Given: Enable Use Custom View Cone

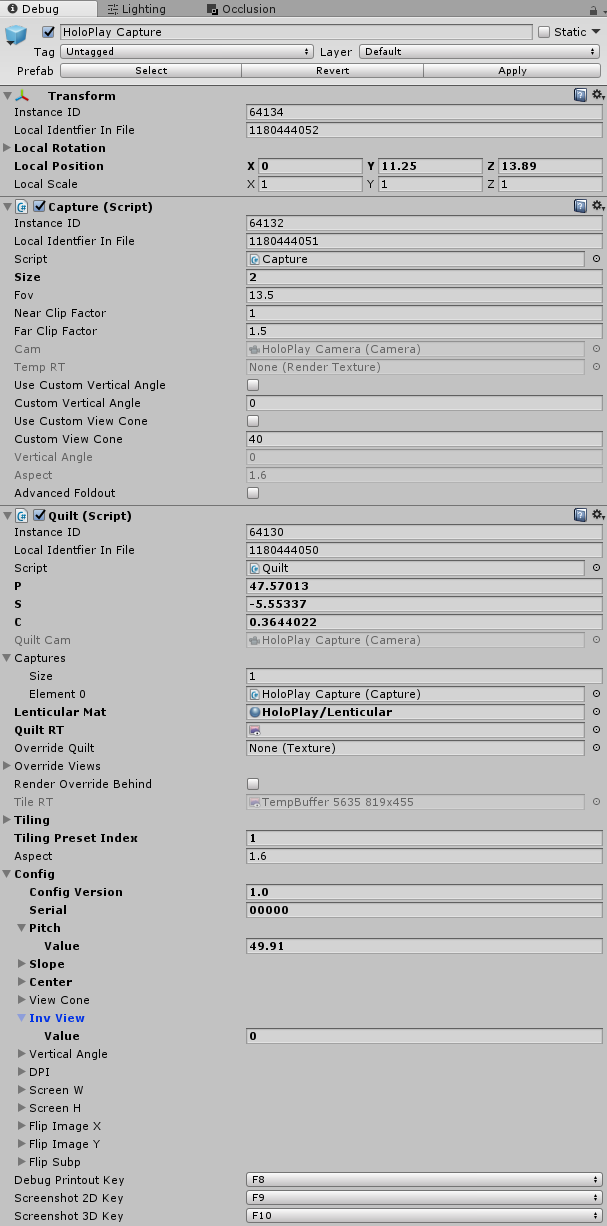Looking at the screenshot, I should pyautogui.click(x=253, y=421).
